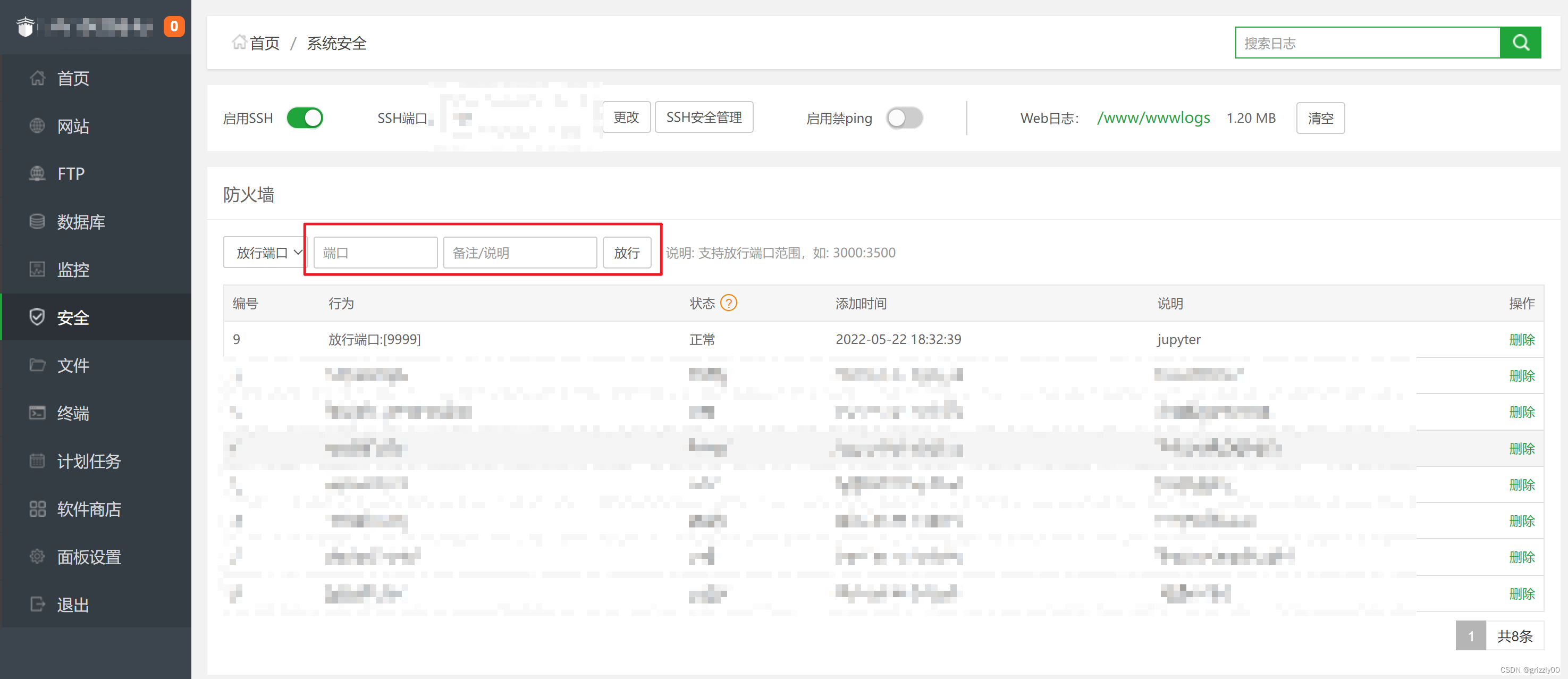Click the 放行 button

pyautogui.click(x=626, y=252)
